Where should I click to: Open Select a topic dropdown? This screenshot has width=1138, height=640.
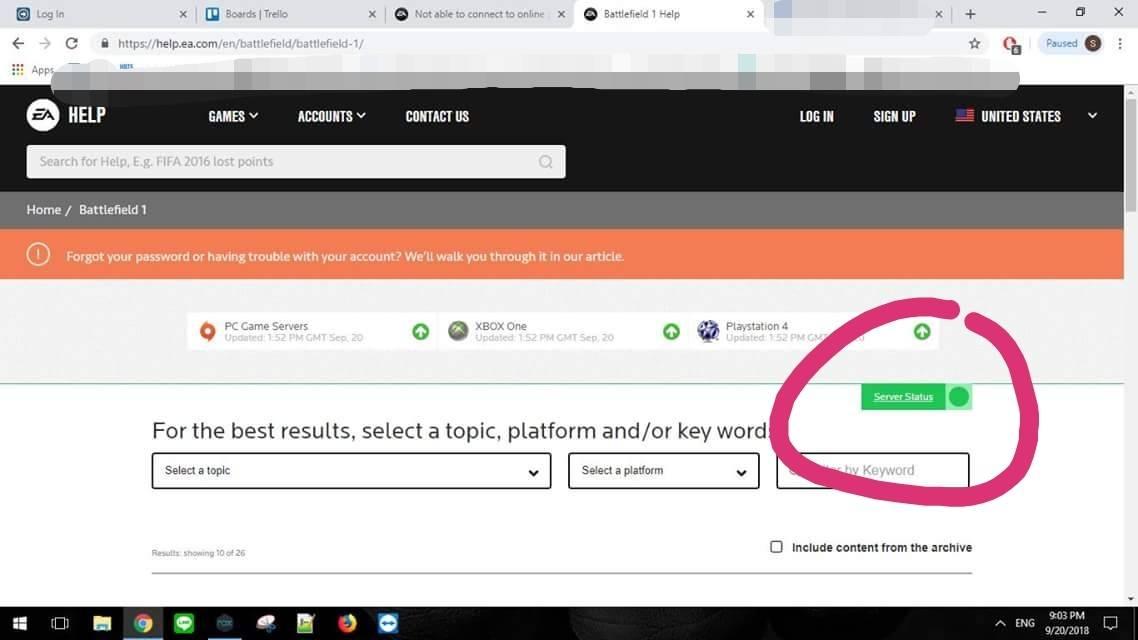[351, 471]
